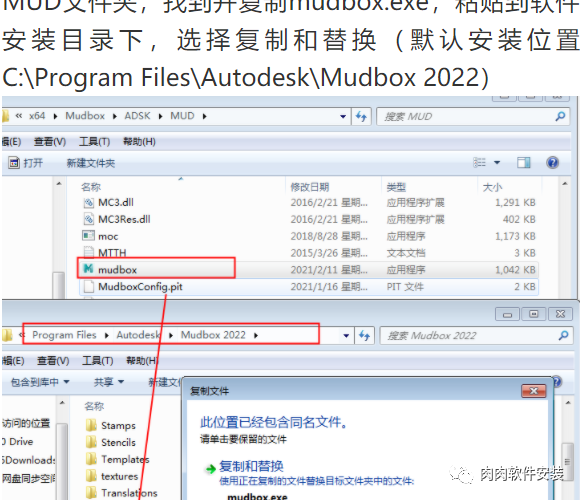Open address history dropdown in Mudbox 2022 window
582x500 pixels.
click(346, 336)
